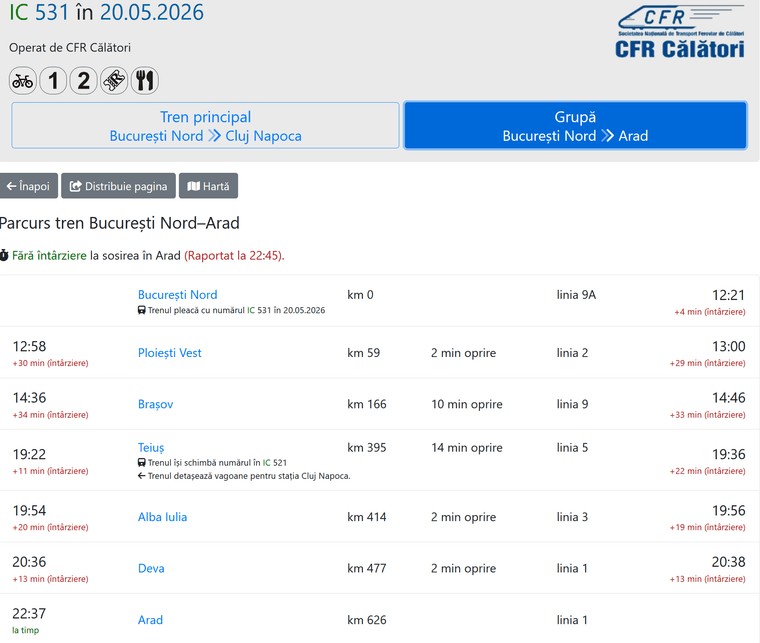Open the Hartă map button
Image resolution: width=760 pixels, height=643 pixels.
coord(208,186)
